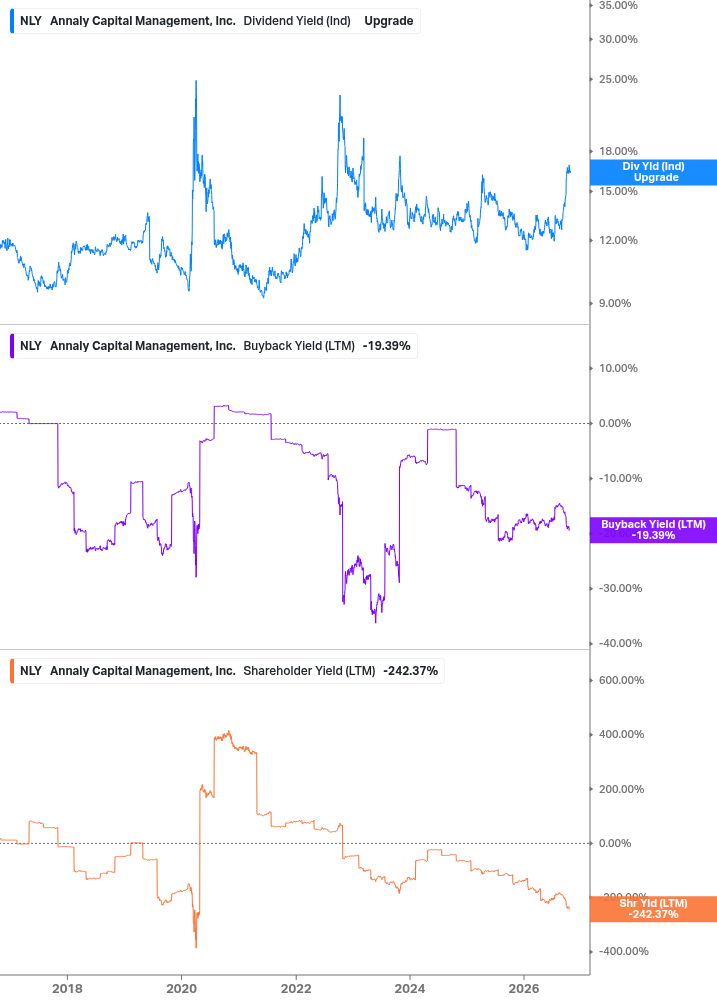Viewport: 717px width, 1005px height.
Task: Click the 2024 label on the time axis
Action: [410, 989]
